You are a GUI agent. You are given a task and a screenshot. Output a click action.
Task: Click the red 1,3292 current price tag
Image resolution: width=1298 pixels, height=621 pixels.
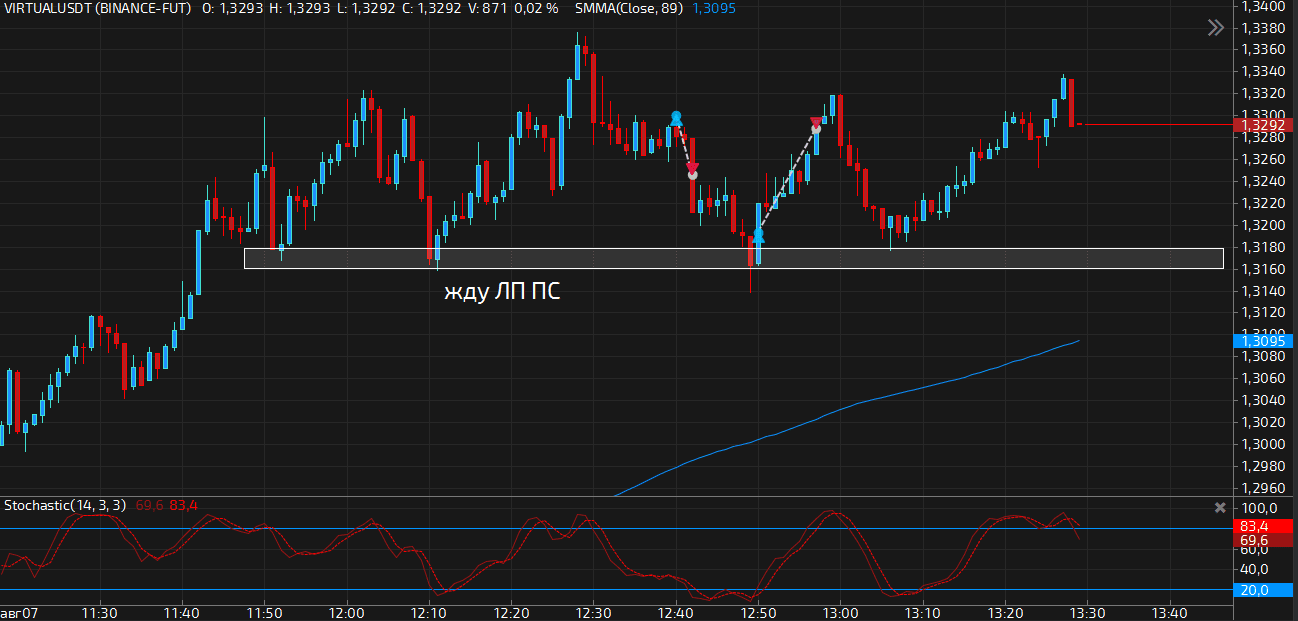point(1265,125)
